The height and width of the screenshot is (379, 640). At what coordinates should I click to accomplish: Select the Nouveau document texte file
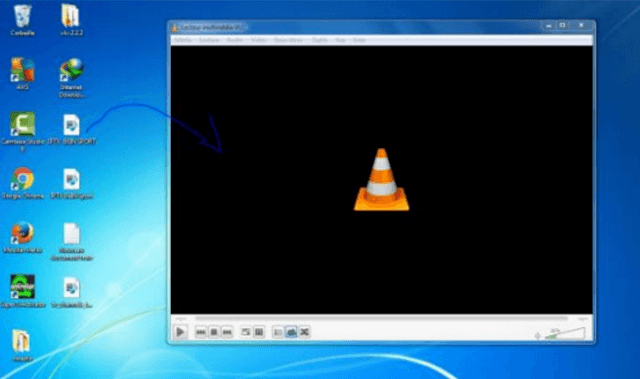click(71, 242)
